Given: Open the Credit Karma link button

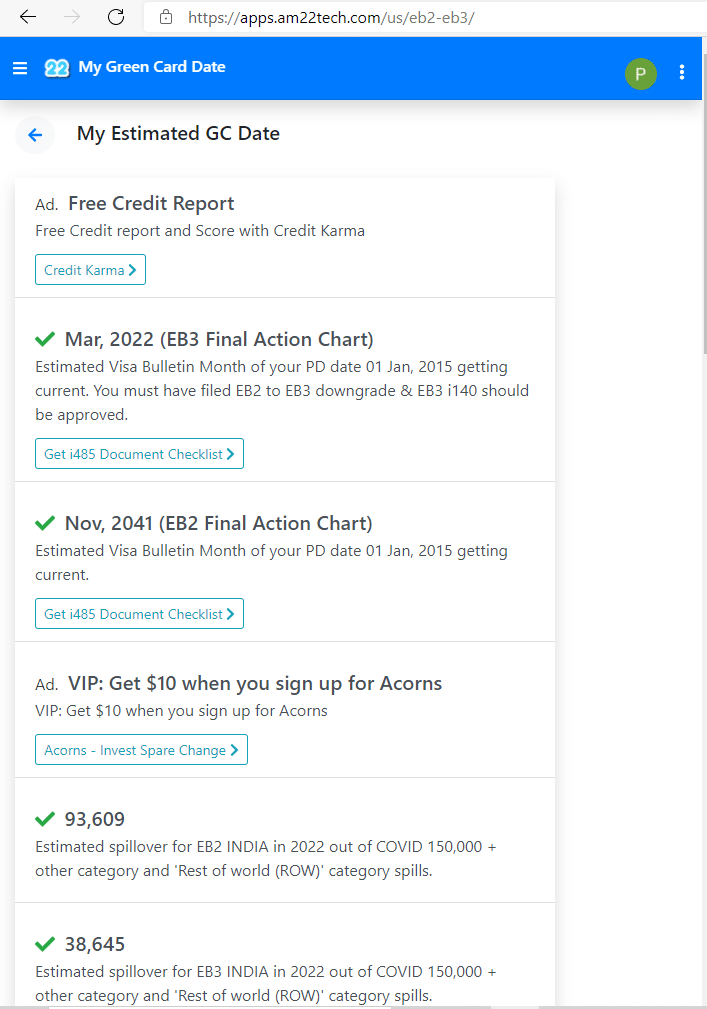Looking at the screenshot, I should [90, 270].
